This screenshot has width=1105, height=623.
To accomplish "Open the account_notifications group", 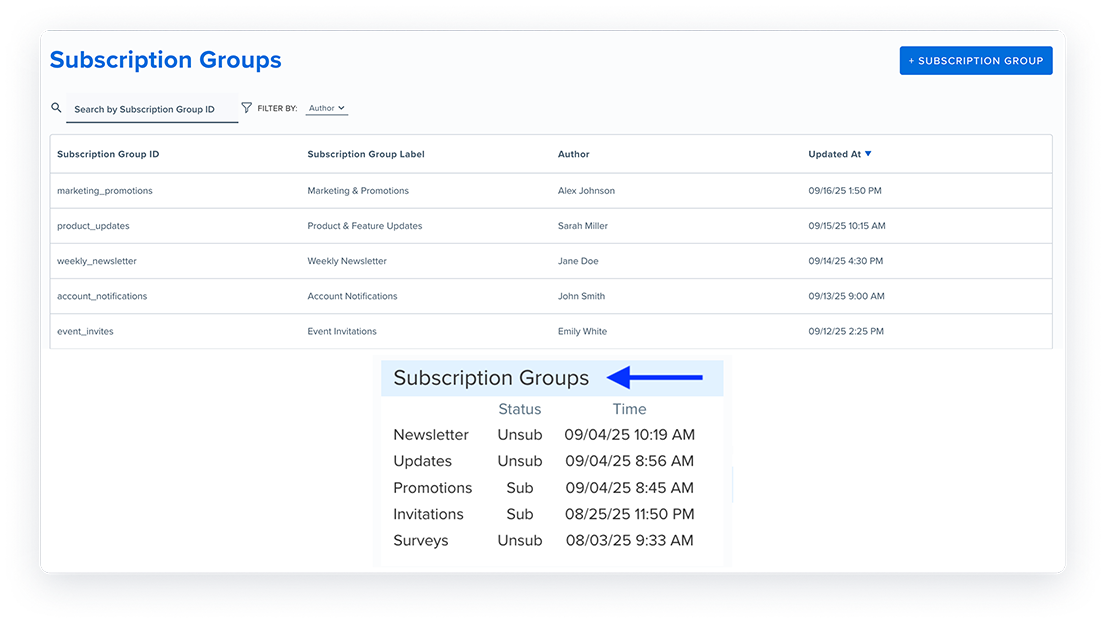I will [102, 296].
